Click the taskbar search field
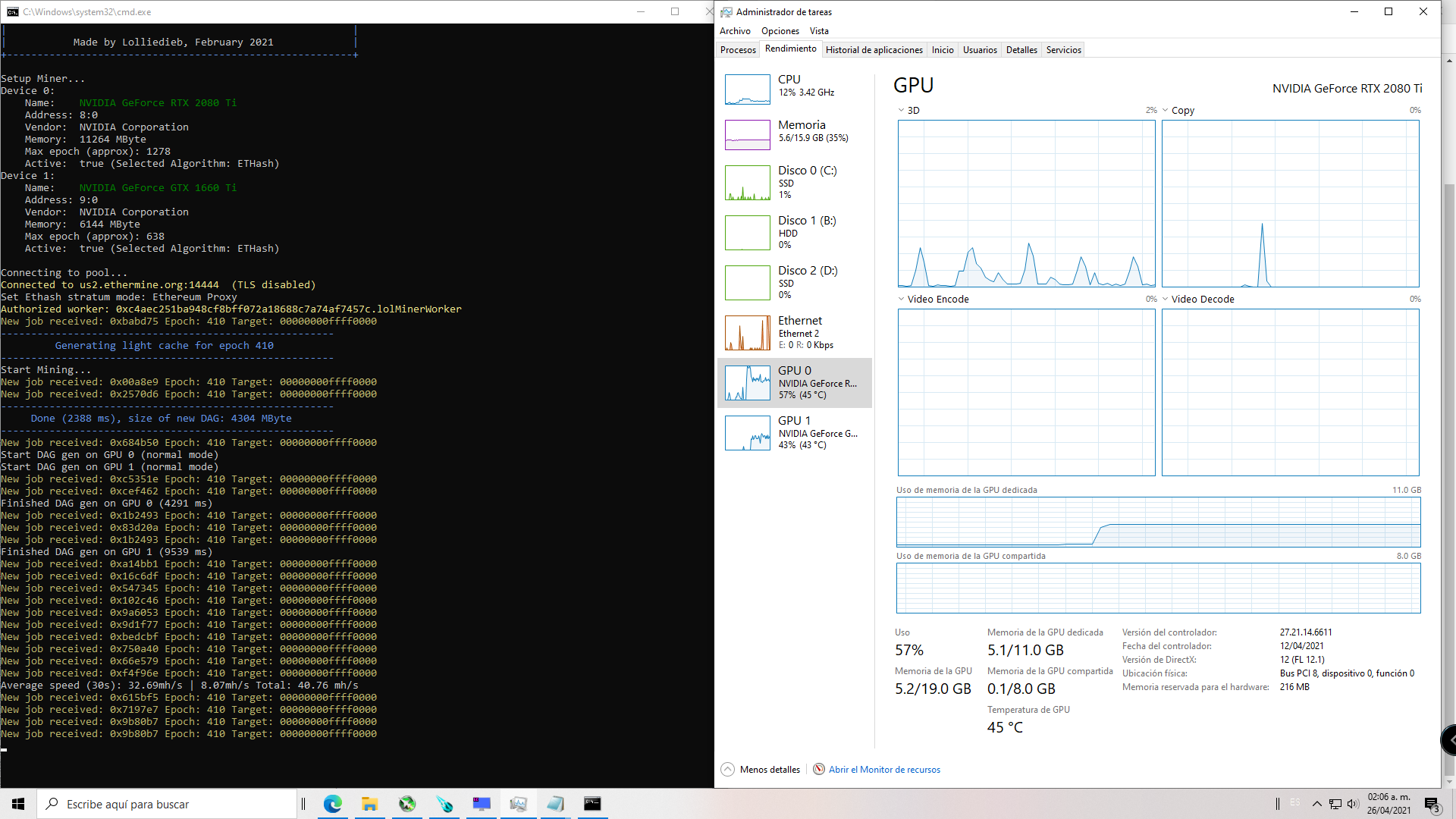The image size is (1456, 819). (x=167, y=804)
